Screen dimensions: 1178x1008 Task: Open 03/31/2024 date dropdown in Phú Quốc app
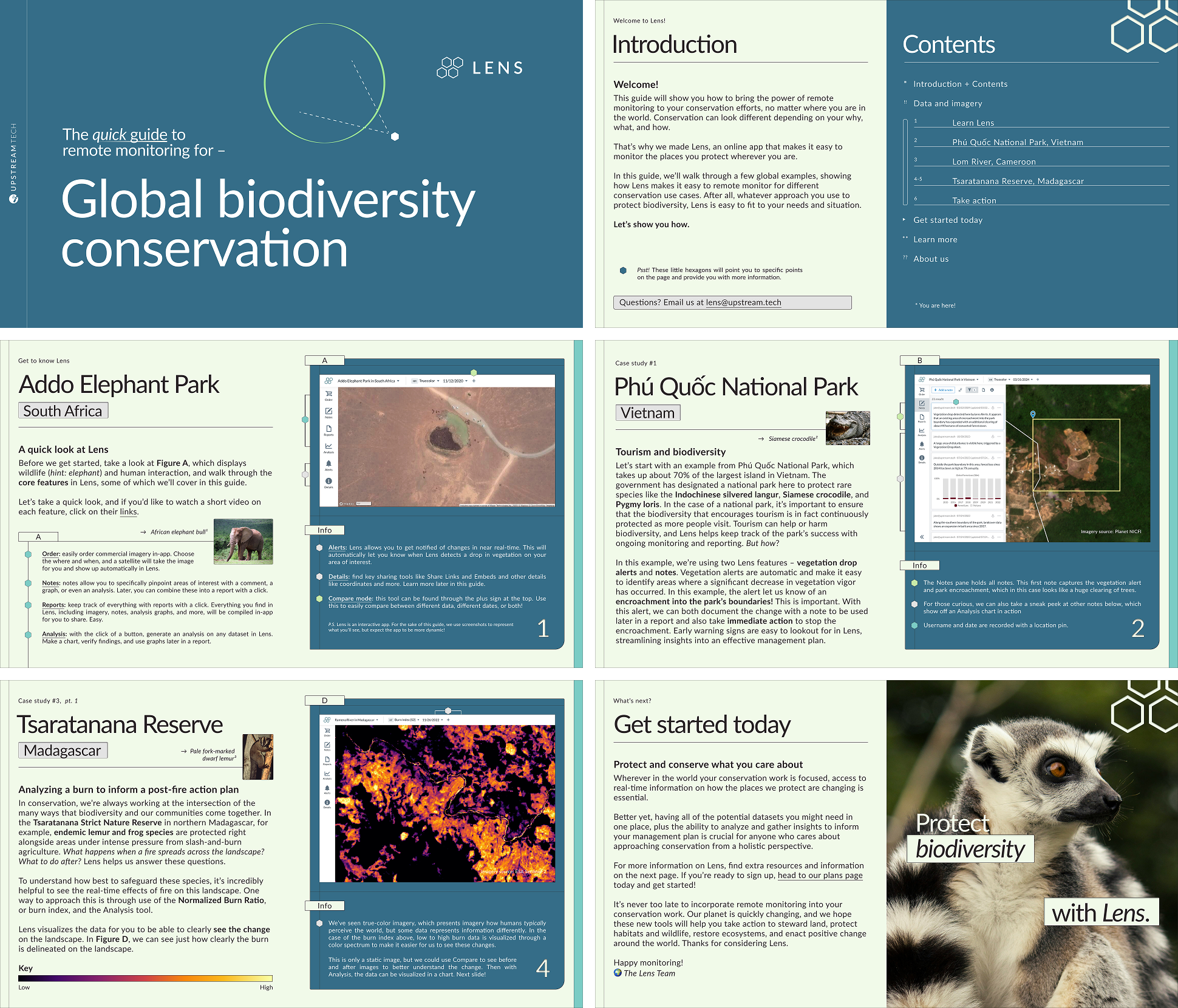(1023, 380)
